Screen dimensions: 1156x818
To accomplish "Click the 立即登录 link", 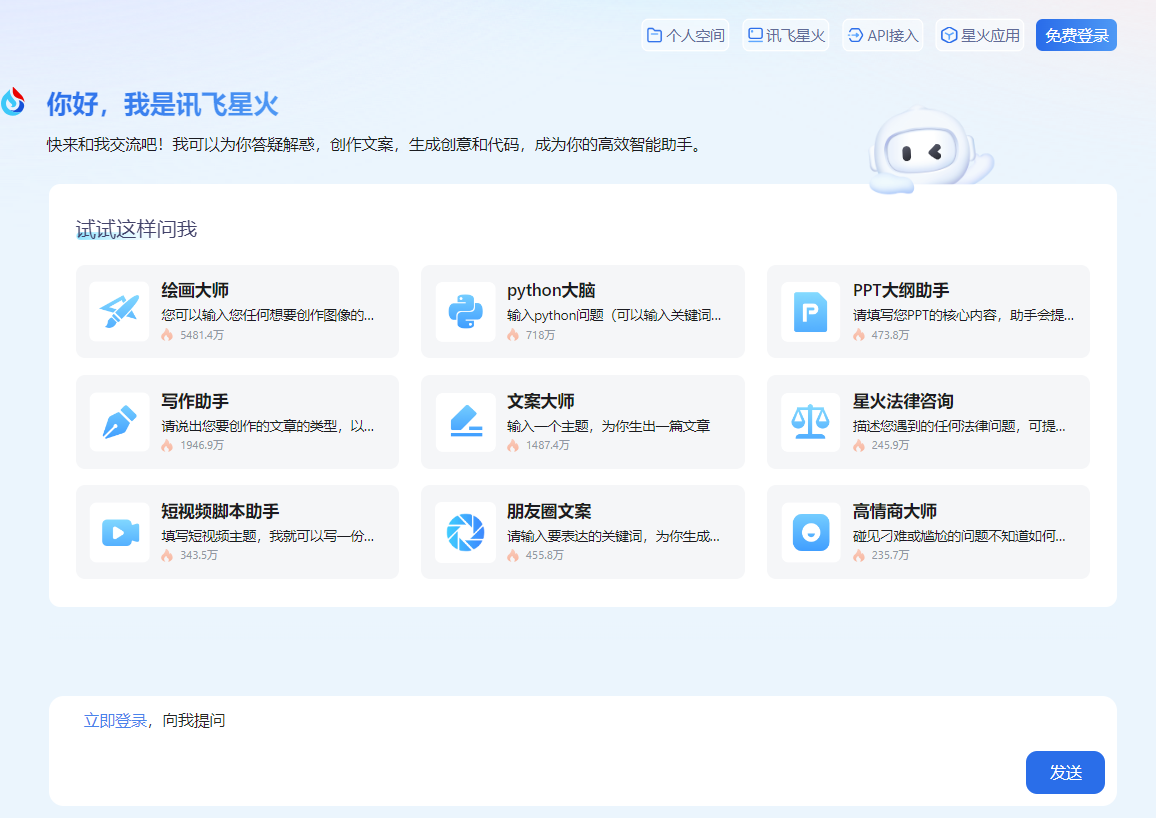I will (x=115, y=721).
